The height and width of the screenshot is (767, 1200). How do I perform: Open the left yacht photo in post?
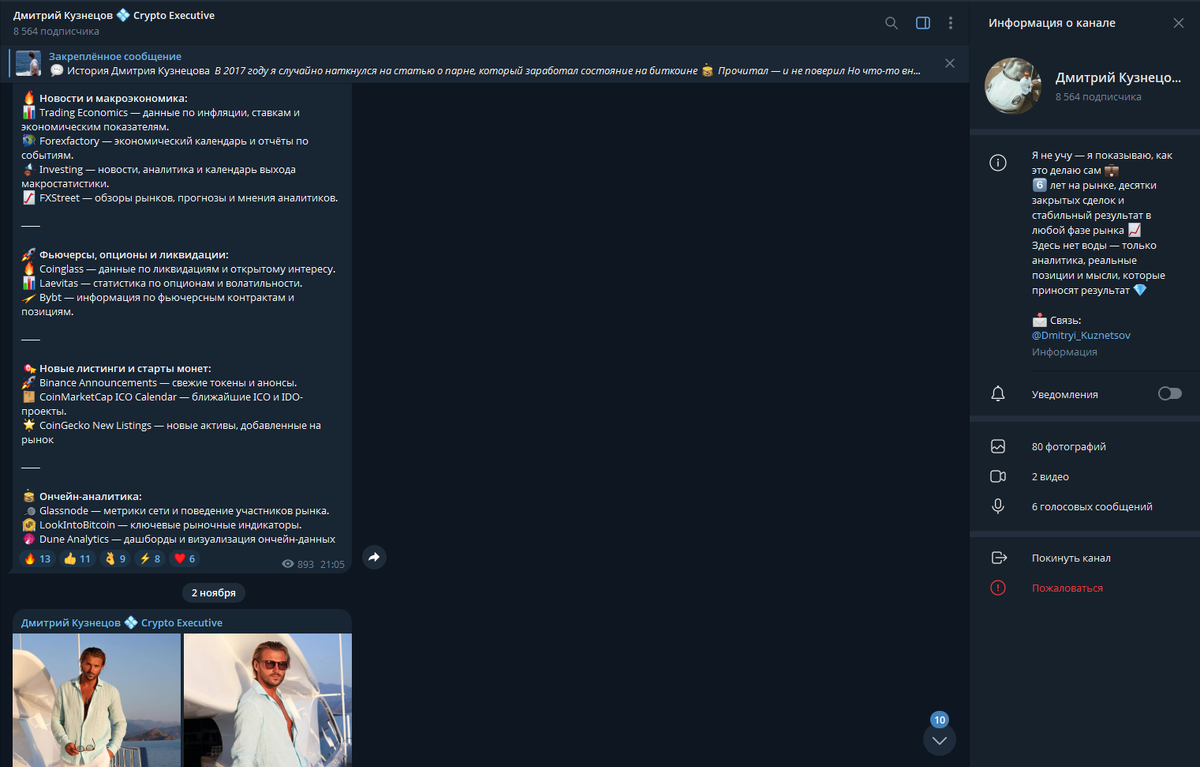(97, 700)
